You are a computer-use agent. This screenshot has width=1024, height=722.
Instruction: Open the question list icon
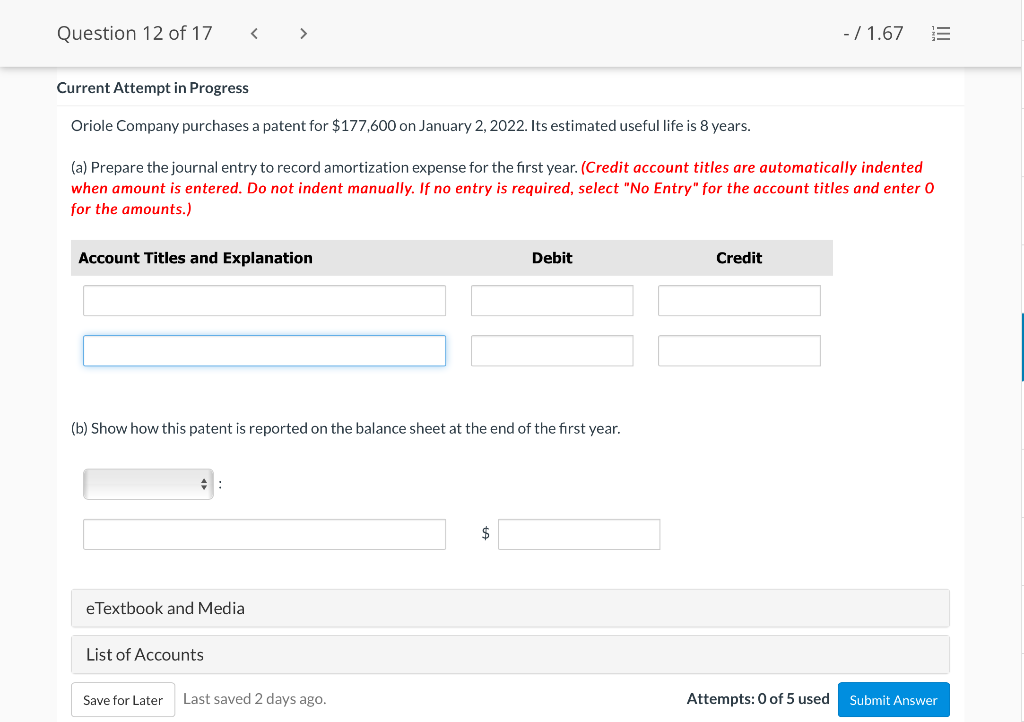pos(940,33)
